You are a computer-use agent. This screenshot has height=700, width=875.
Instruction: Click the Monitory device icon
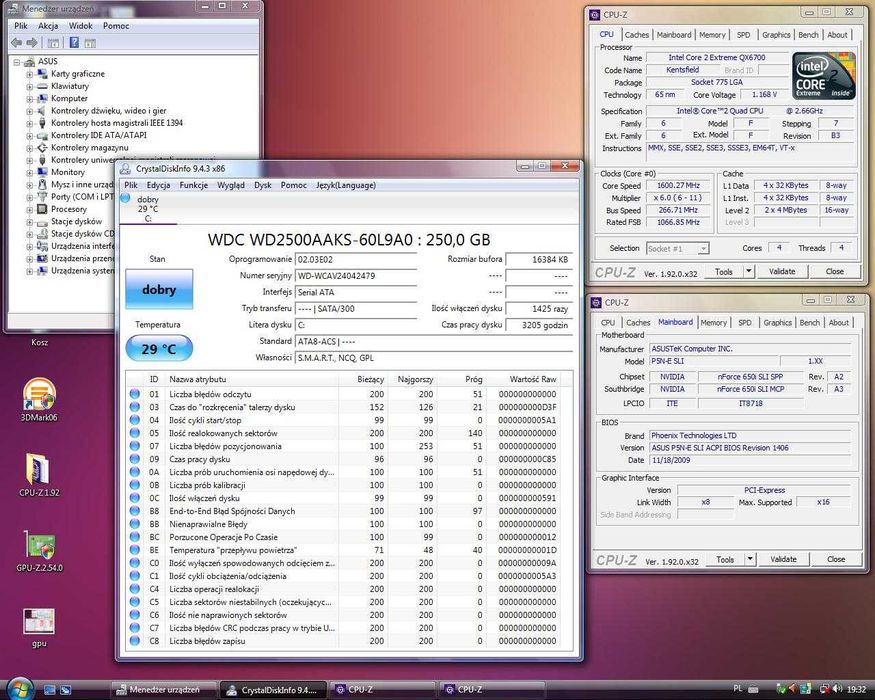(42, 172)
